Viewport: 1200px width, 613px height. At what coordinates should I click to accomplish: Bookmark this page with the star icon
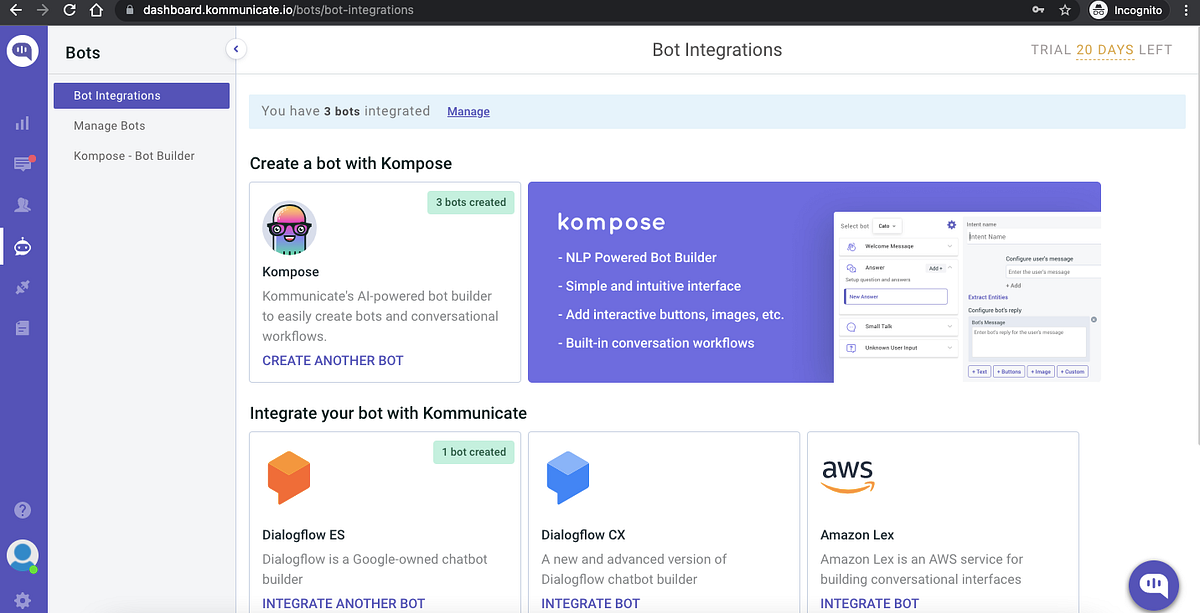point(1064,11)
